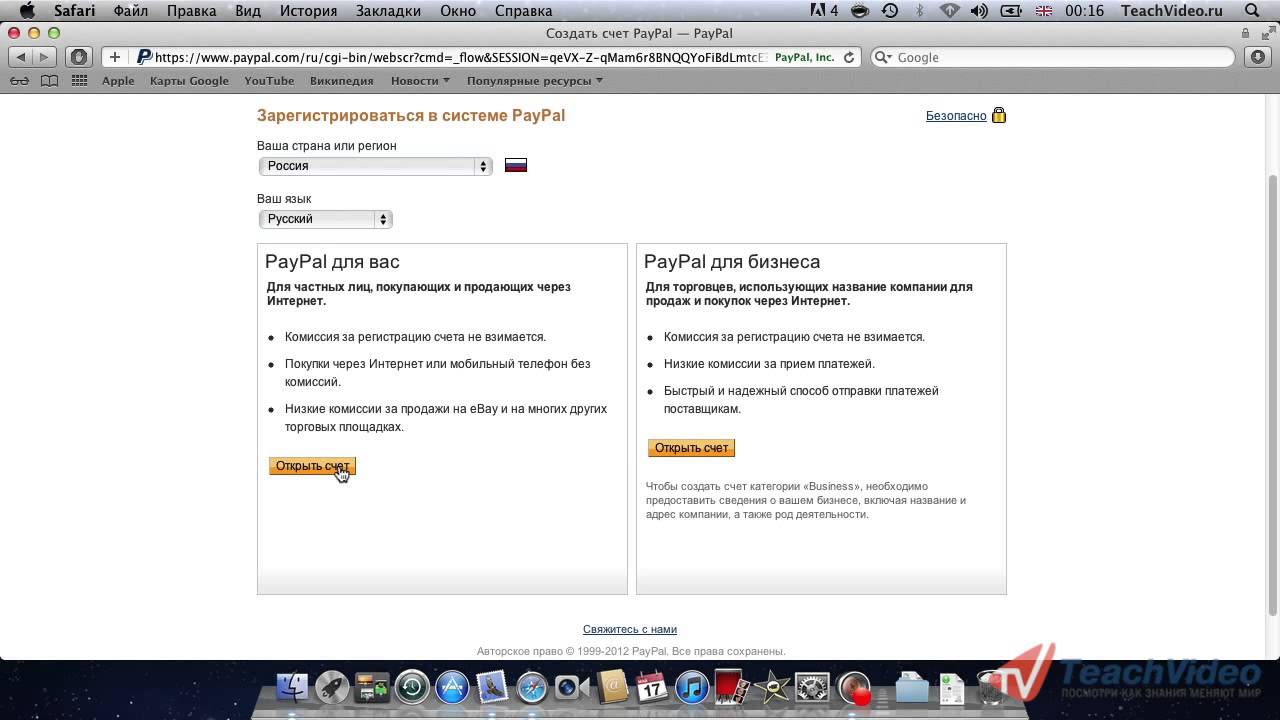Viewport: 1280px width, 720px height.
Task: Open the language dropdown showing Русский
Action: tap(325, 219)
